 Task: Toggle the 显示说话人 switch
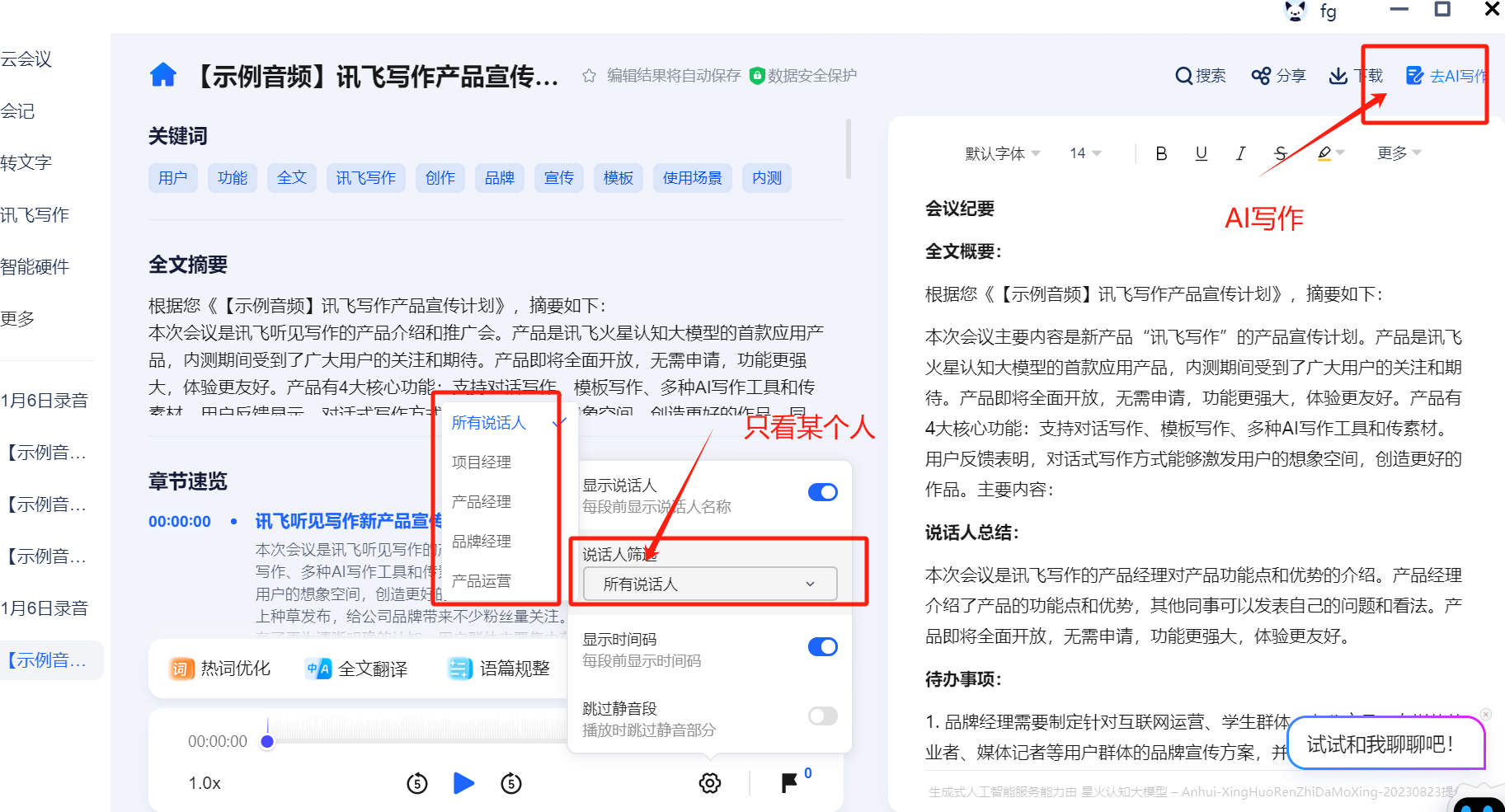[x=823, y=492]
